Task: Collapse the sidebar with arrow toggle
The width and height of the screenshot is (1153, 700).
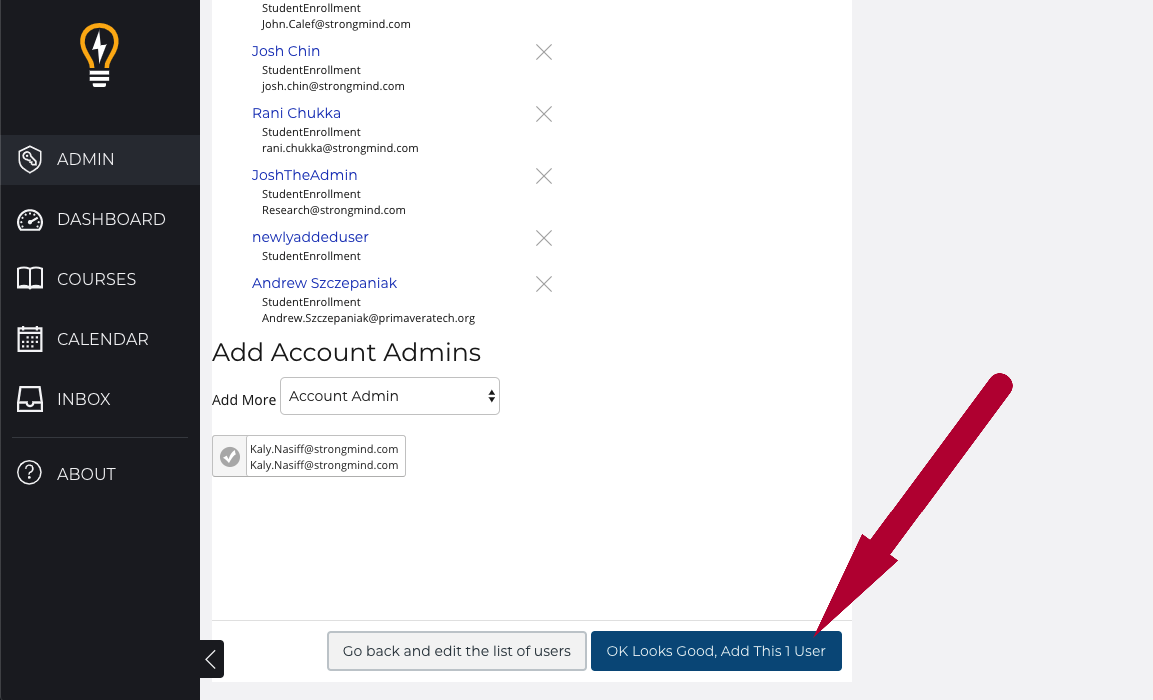Action: [211, 659]
